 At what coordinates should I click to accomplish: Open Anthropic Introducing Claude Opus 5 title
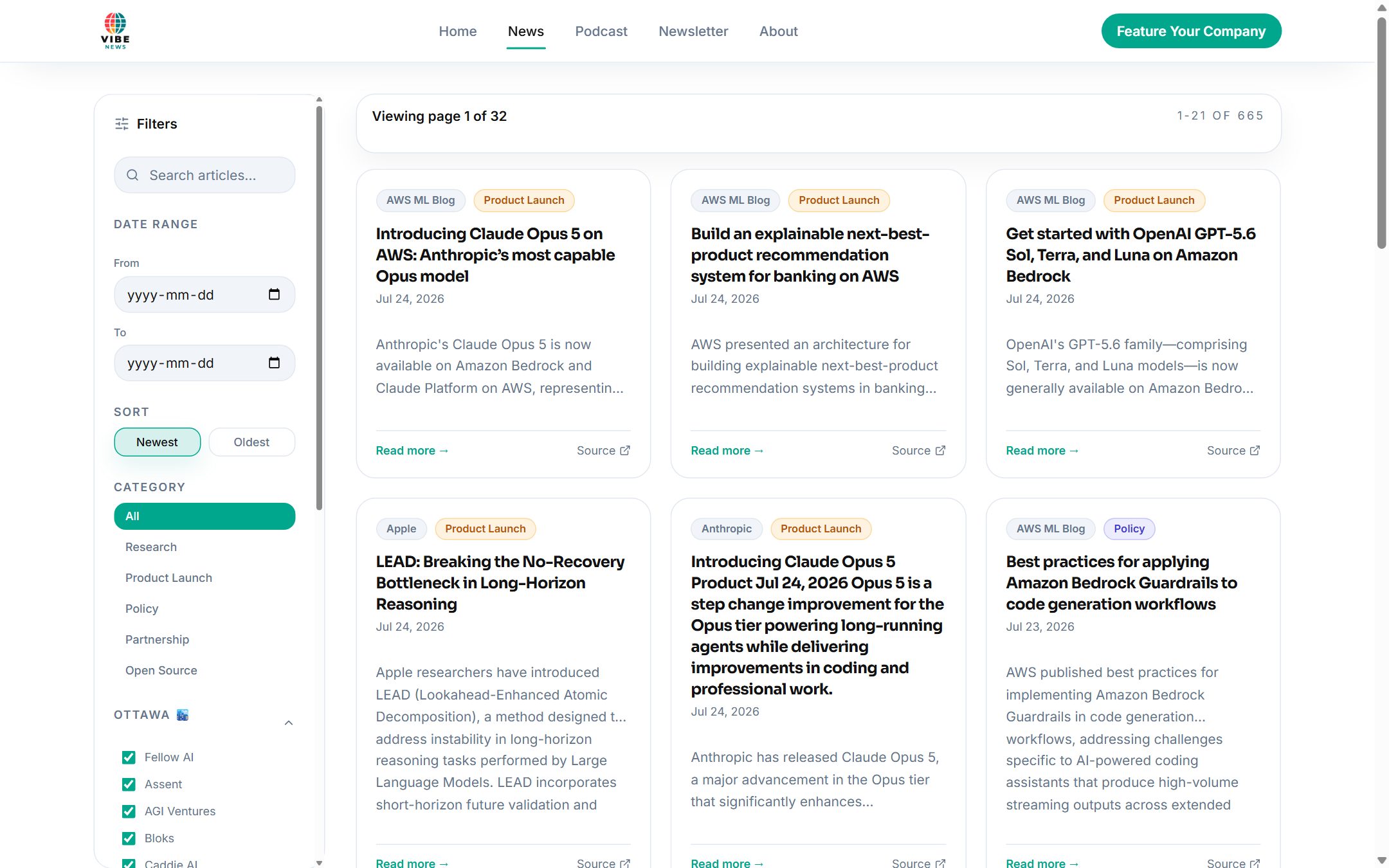pos(817,625)
